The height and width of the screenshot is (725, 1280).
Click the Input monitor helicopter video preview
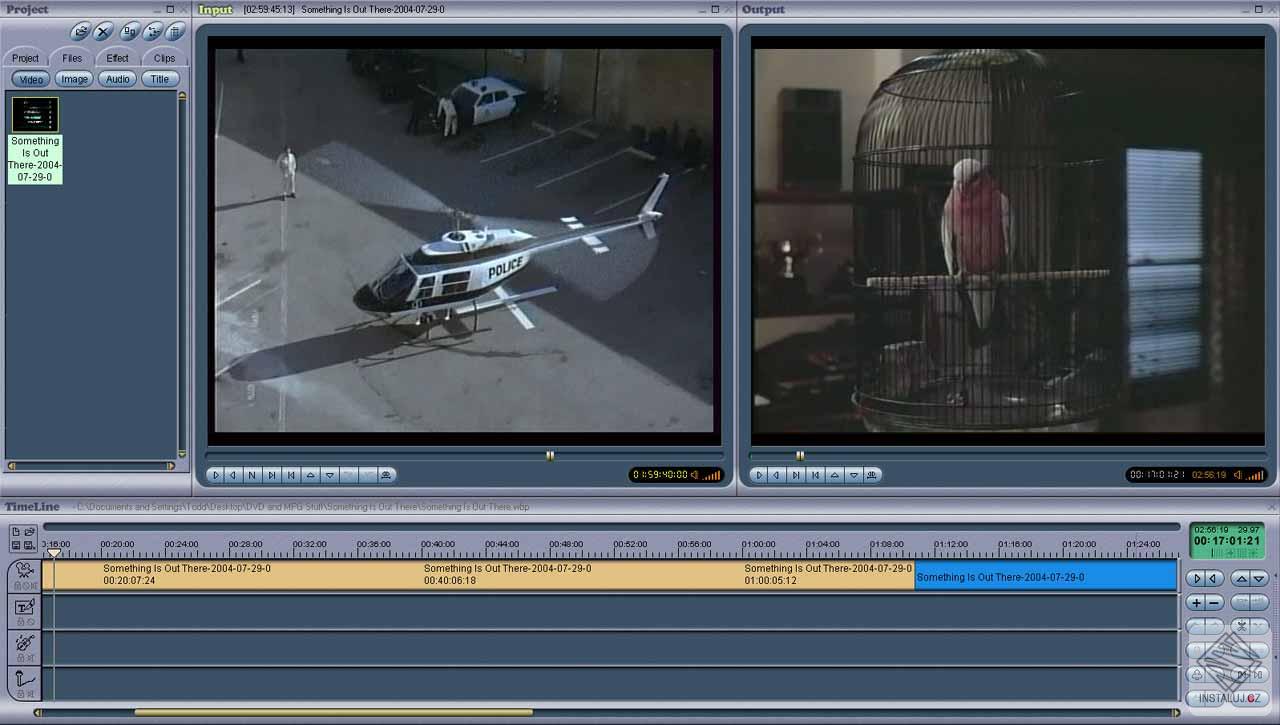466,240
